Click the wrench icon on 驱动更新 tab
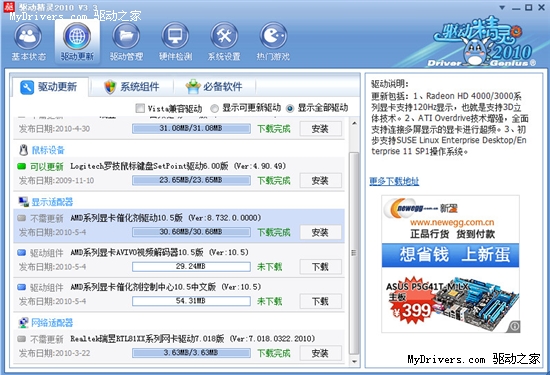 pyautogui.click(x=27, y=87)
